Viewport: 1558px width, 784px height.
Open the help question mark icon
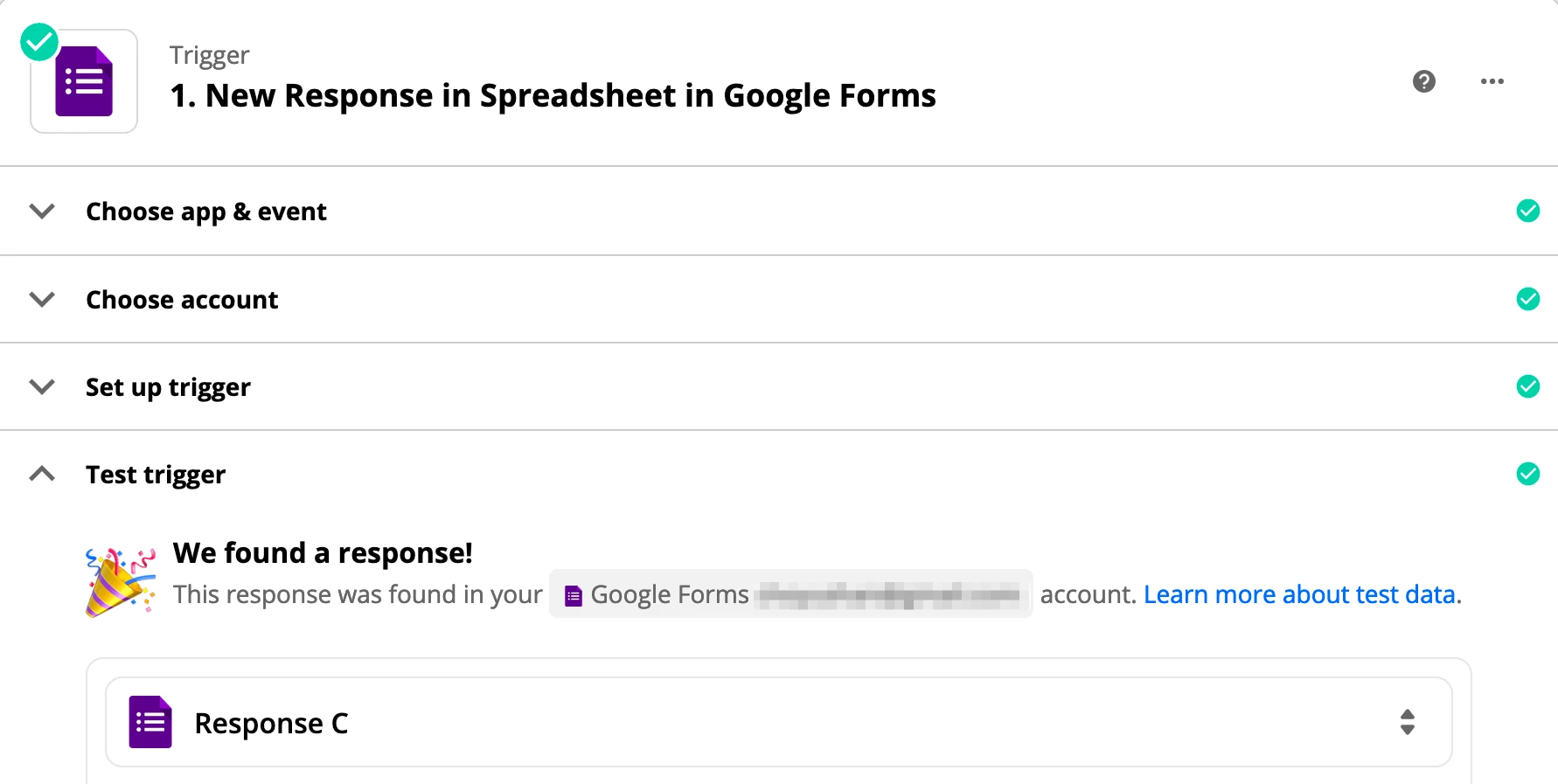1424,81
